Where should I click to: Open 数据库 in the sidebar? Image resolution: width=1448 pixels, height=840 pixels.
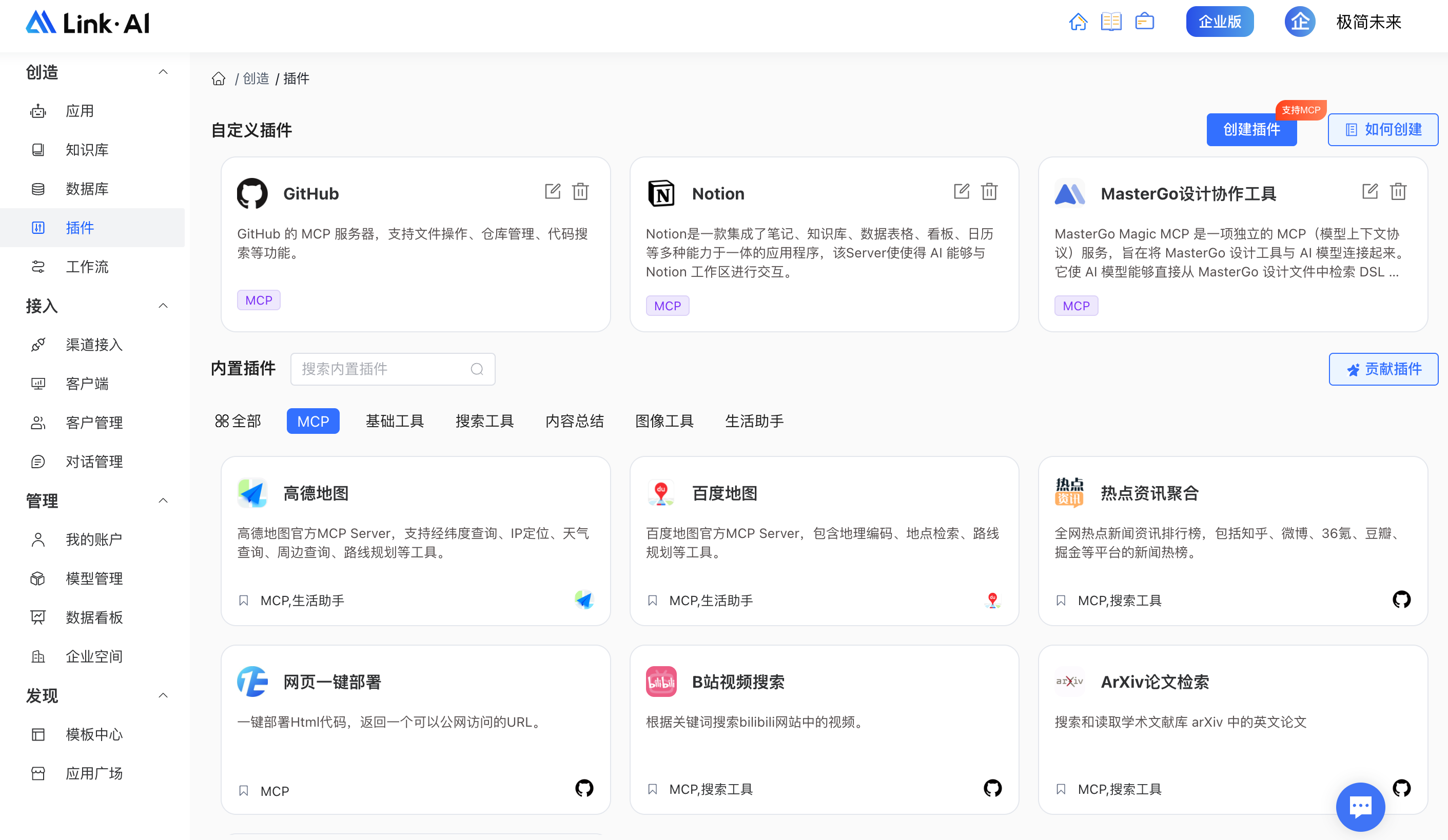[92, 189]
